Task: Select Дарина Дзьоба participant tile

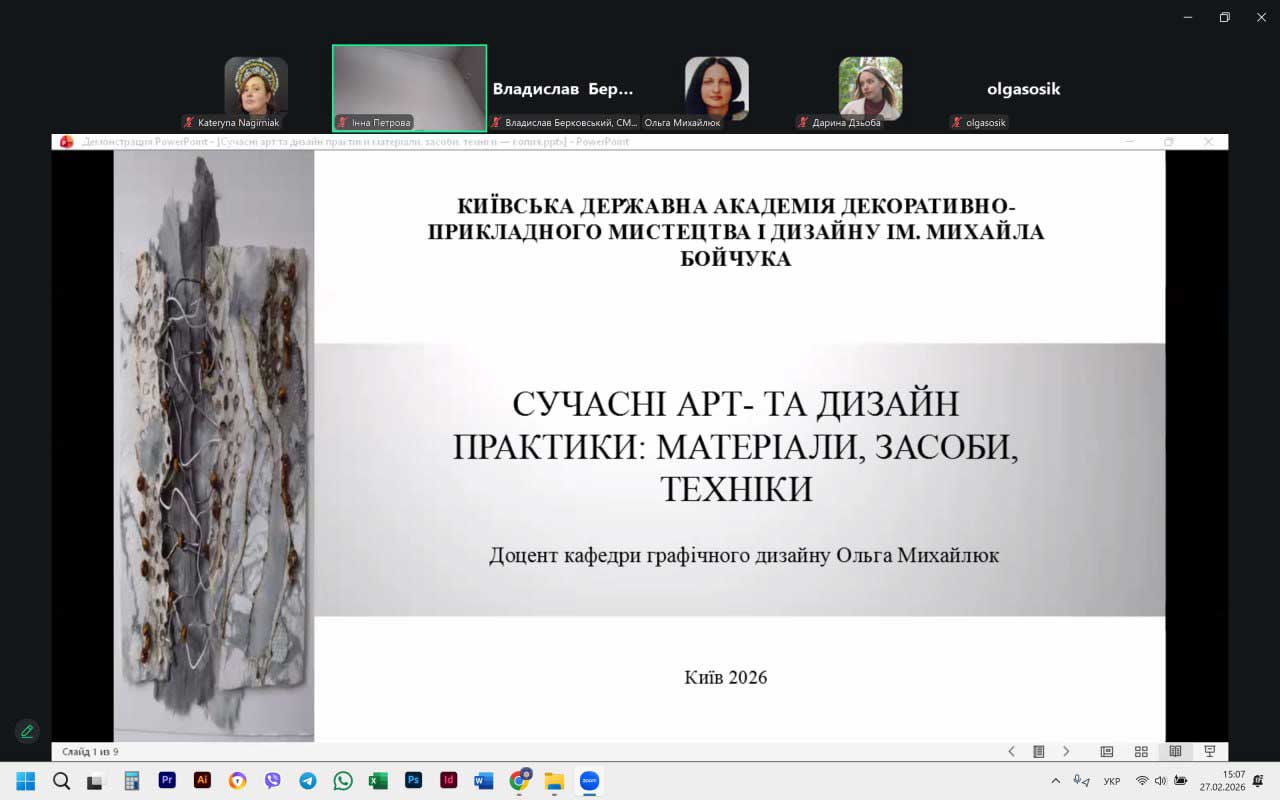Action: coord(870,88)
